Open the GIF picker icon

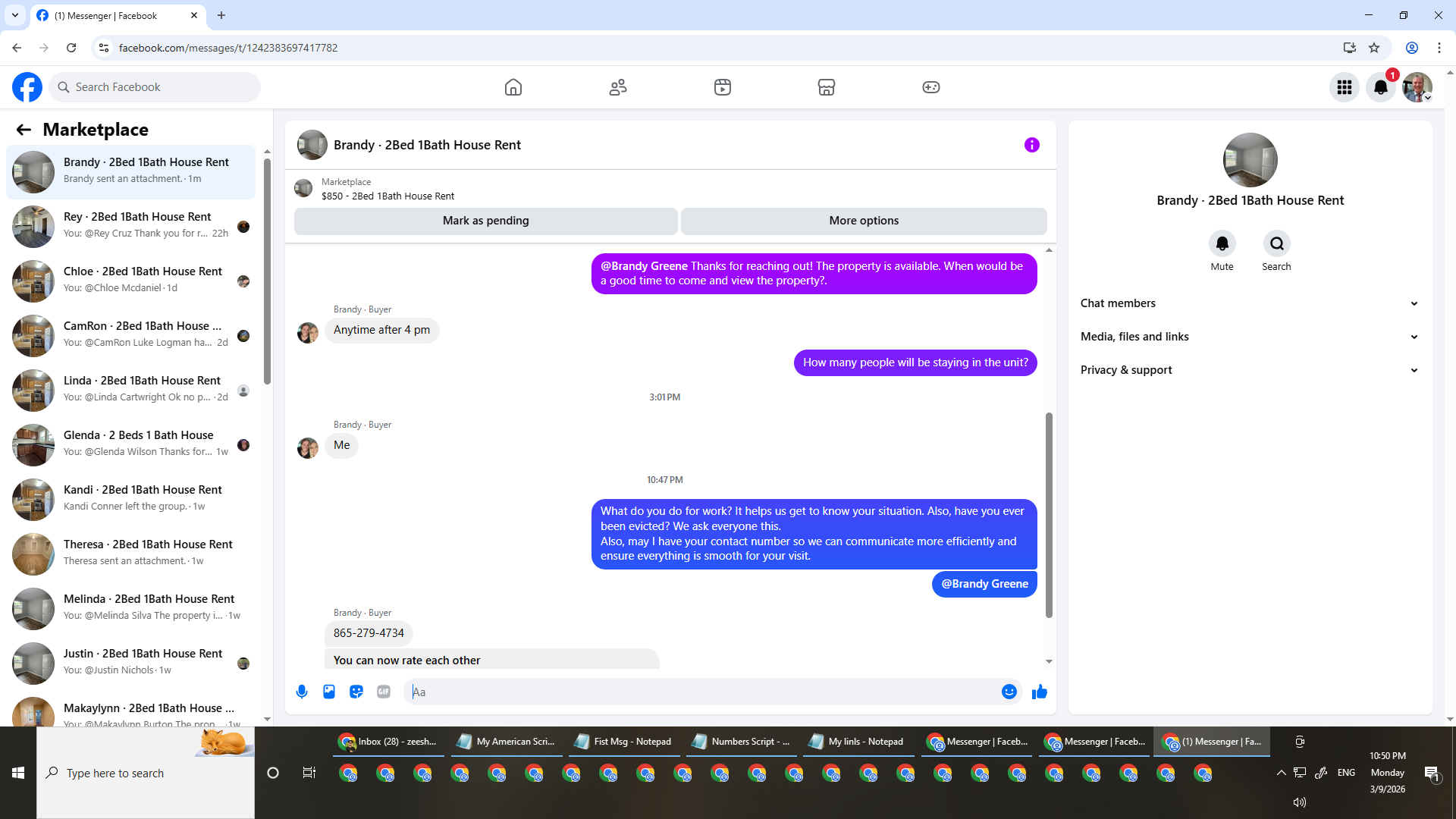click(384, 692)
